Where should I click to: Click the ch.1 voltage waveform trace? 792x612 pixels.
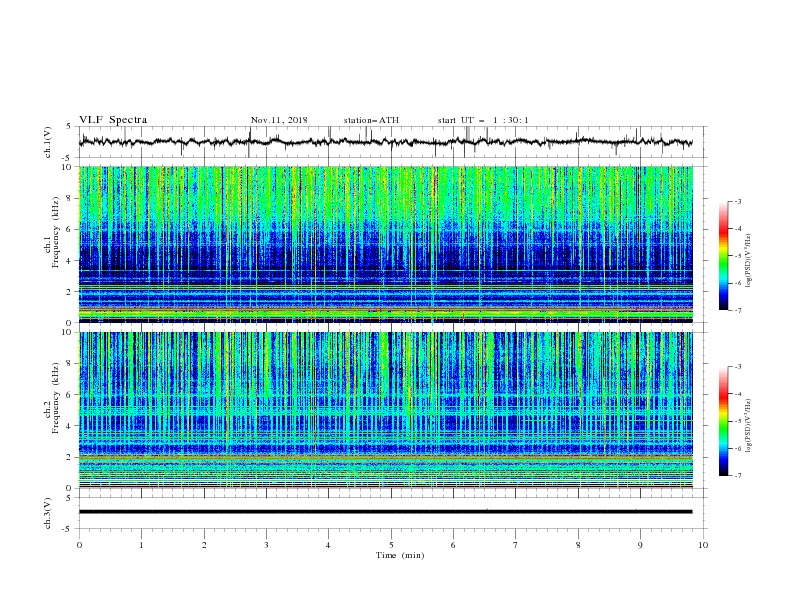click(385, 142)
